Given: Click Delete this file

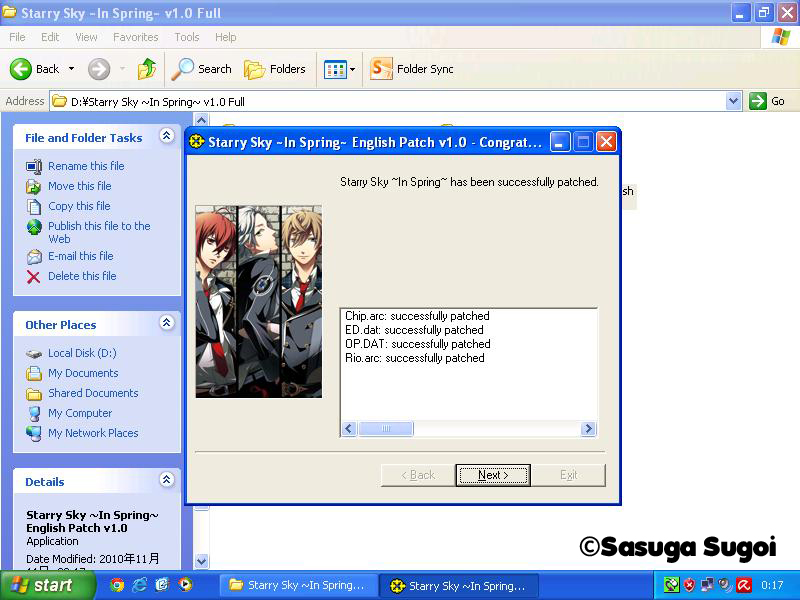Looking at the screenshot, I should coord(82,276).
